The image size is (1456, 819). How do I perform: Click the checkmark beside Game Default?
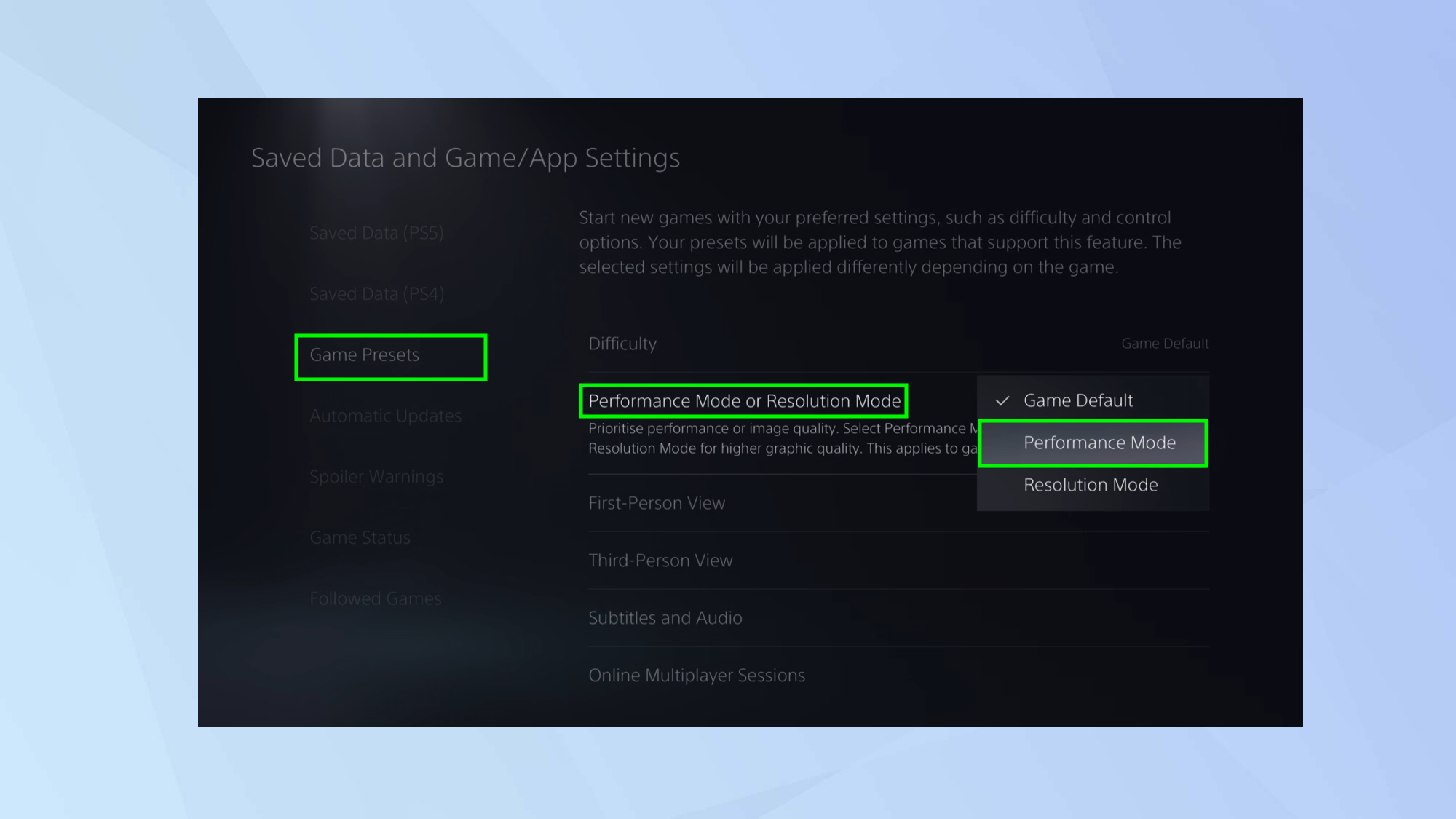click(x=1002, y=400)
